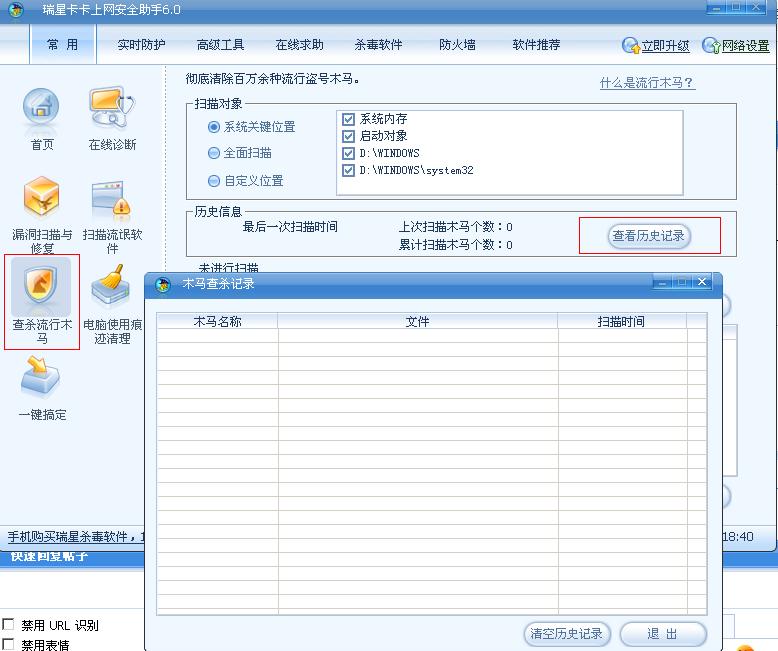Open the 在线诊断 online diagnosis icon
Viewport: 778px width, 651px height.
(x=112, y=107)
